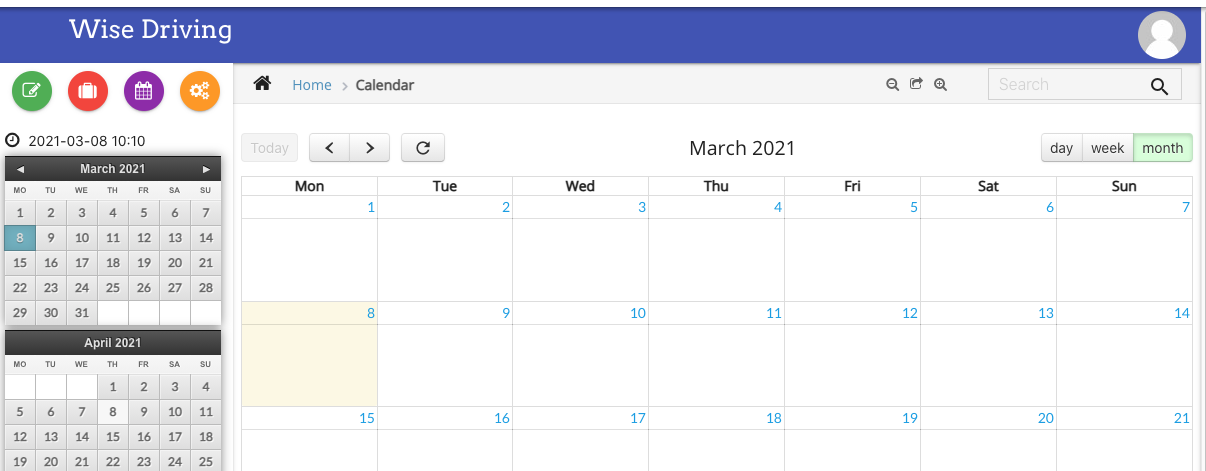
Task: Click the refresh calendar button
Action: click(423, 148)
